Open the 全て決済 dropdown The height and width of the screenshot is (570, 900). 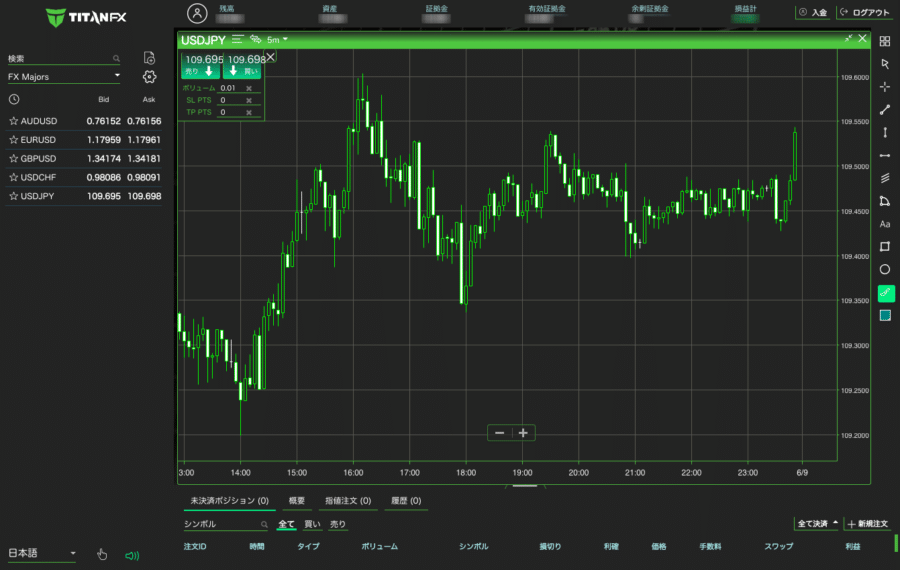[817, 524]
